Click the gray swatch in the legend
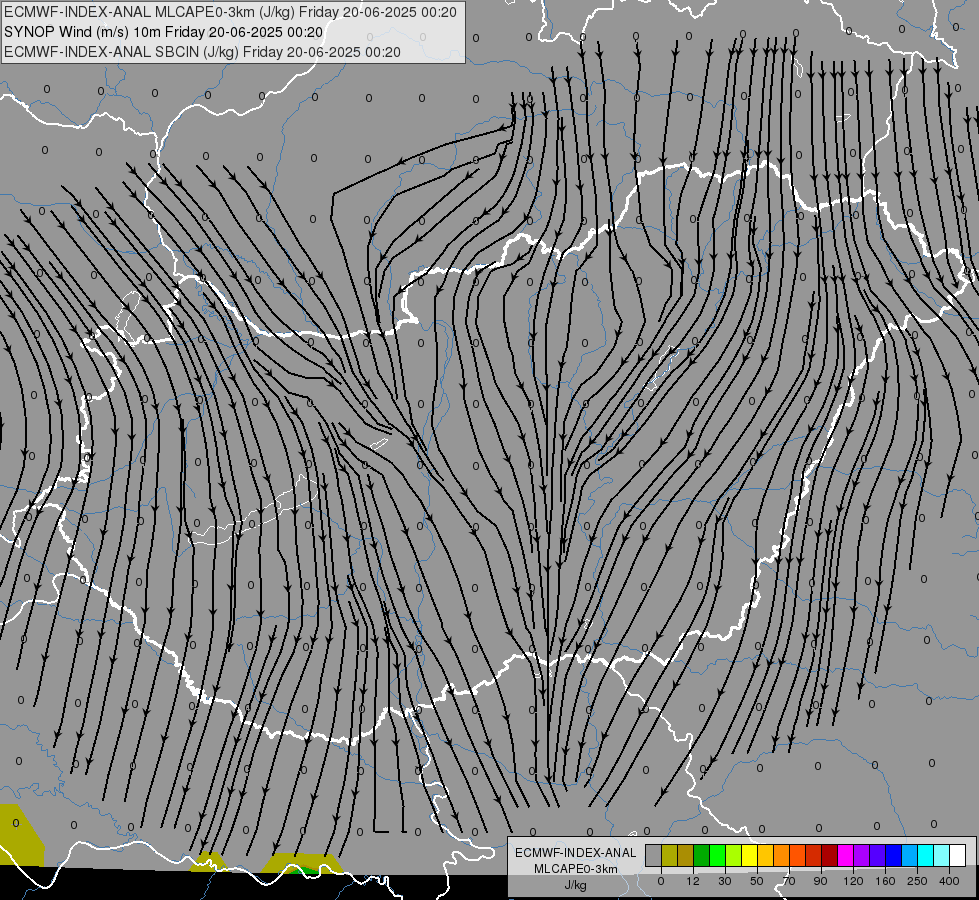Viewport: 979px width, 900px height. tap(653, 855)
